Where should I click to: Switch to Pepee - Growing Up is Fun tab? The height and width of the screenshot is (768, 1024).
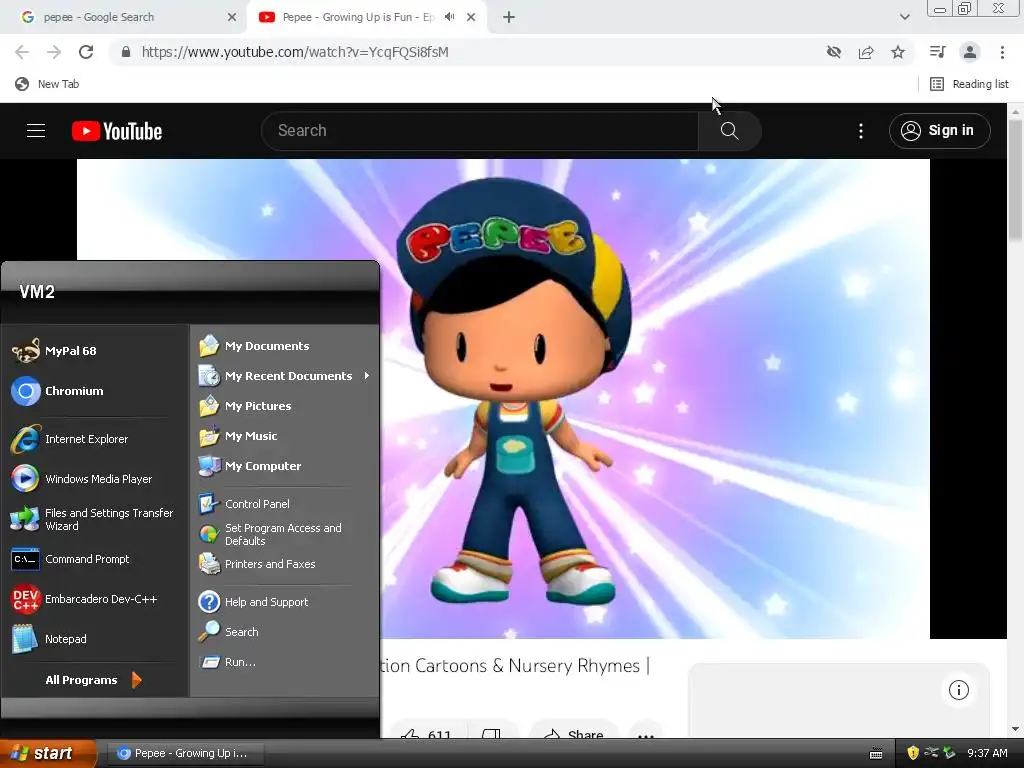pos(358,17)
